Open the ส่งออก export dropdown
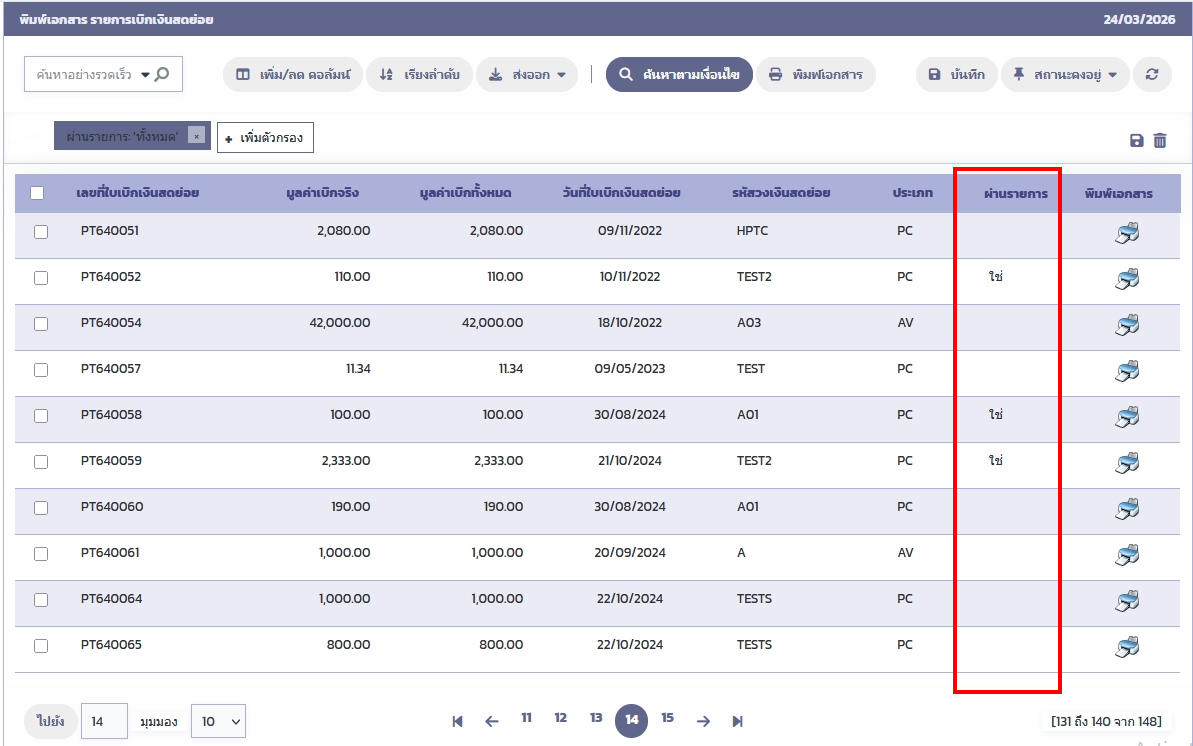Screen dimensions: 1193x746 527,75
